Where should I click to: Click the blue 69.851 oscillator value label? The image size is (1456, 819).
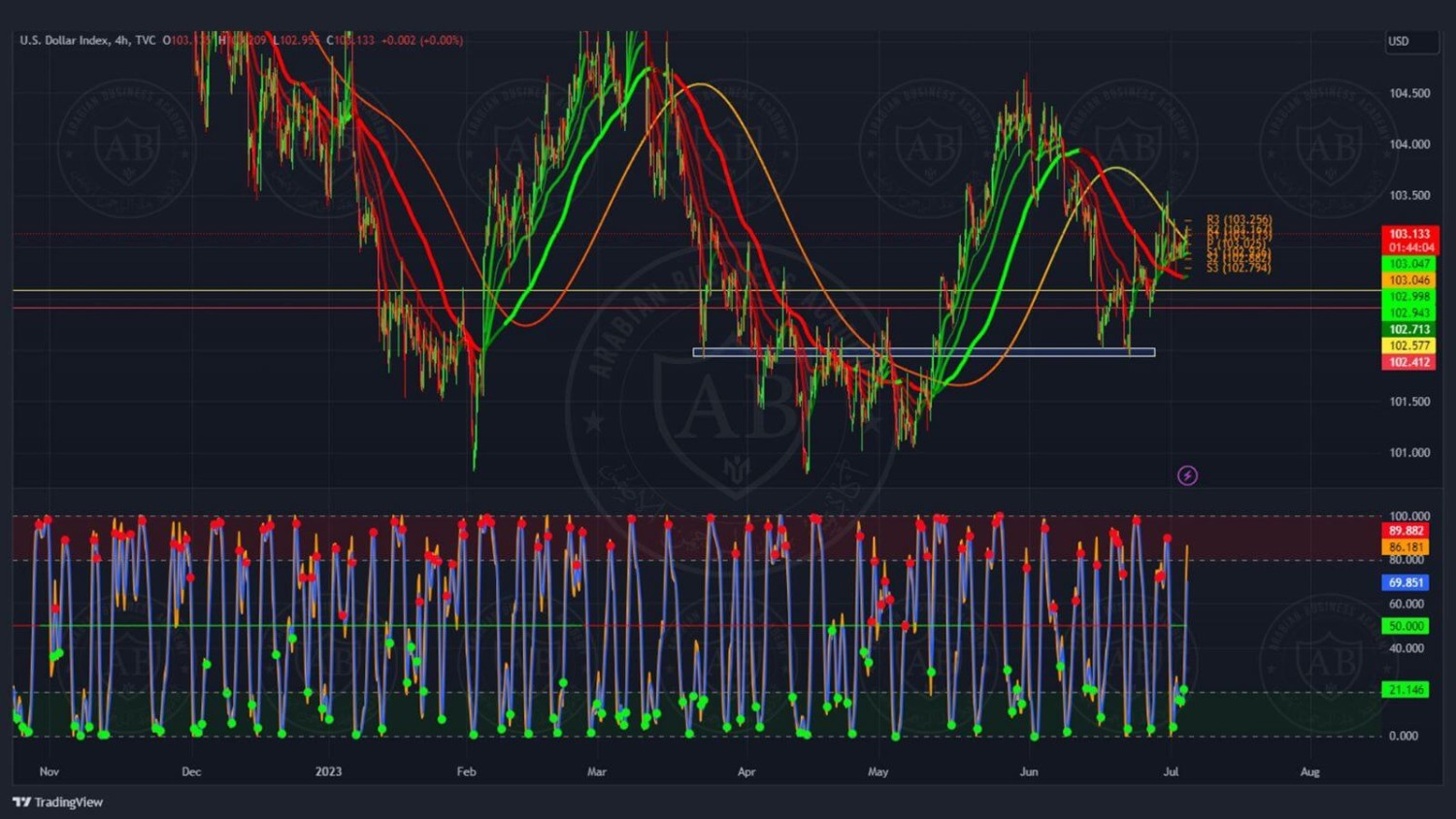(1406, 583)
